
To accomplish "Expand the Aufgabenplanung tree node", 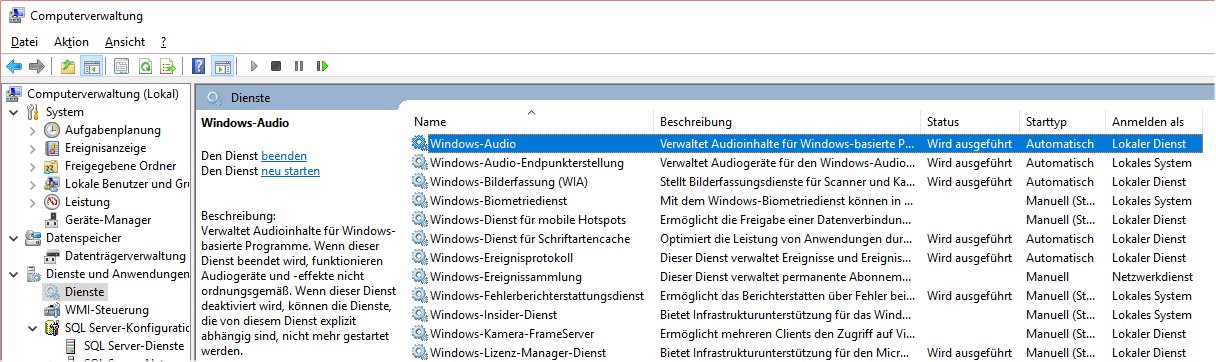I will tap(32, 130).
